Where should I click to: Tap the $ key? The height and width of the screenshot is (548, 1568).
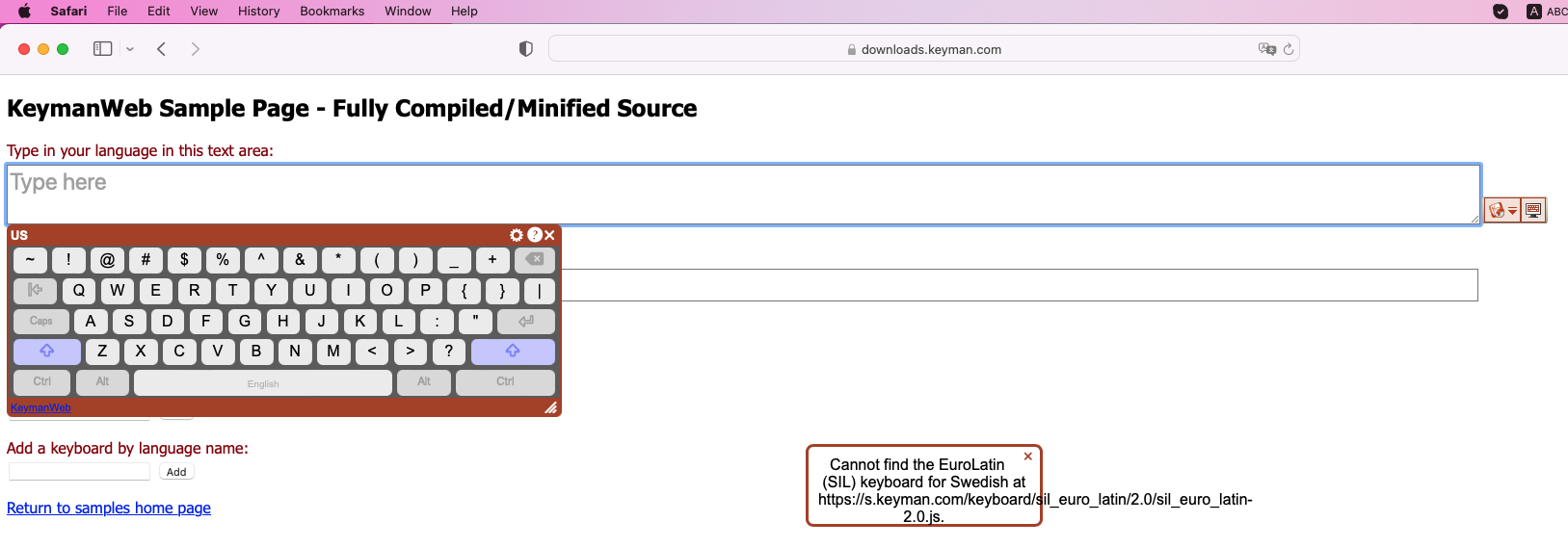pos(184,260)
